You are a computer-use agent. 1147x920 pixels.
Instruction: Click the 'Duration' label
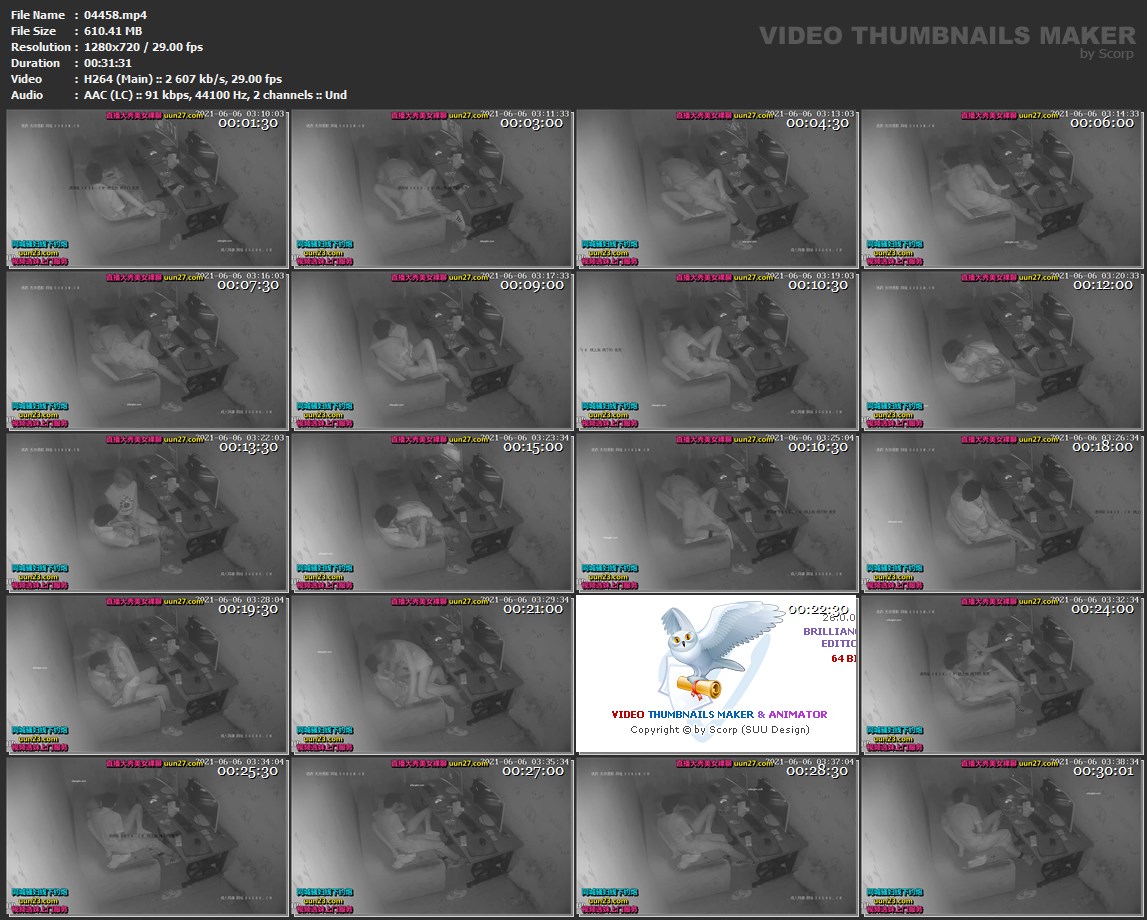35,63
